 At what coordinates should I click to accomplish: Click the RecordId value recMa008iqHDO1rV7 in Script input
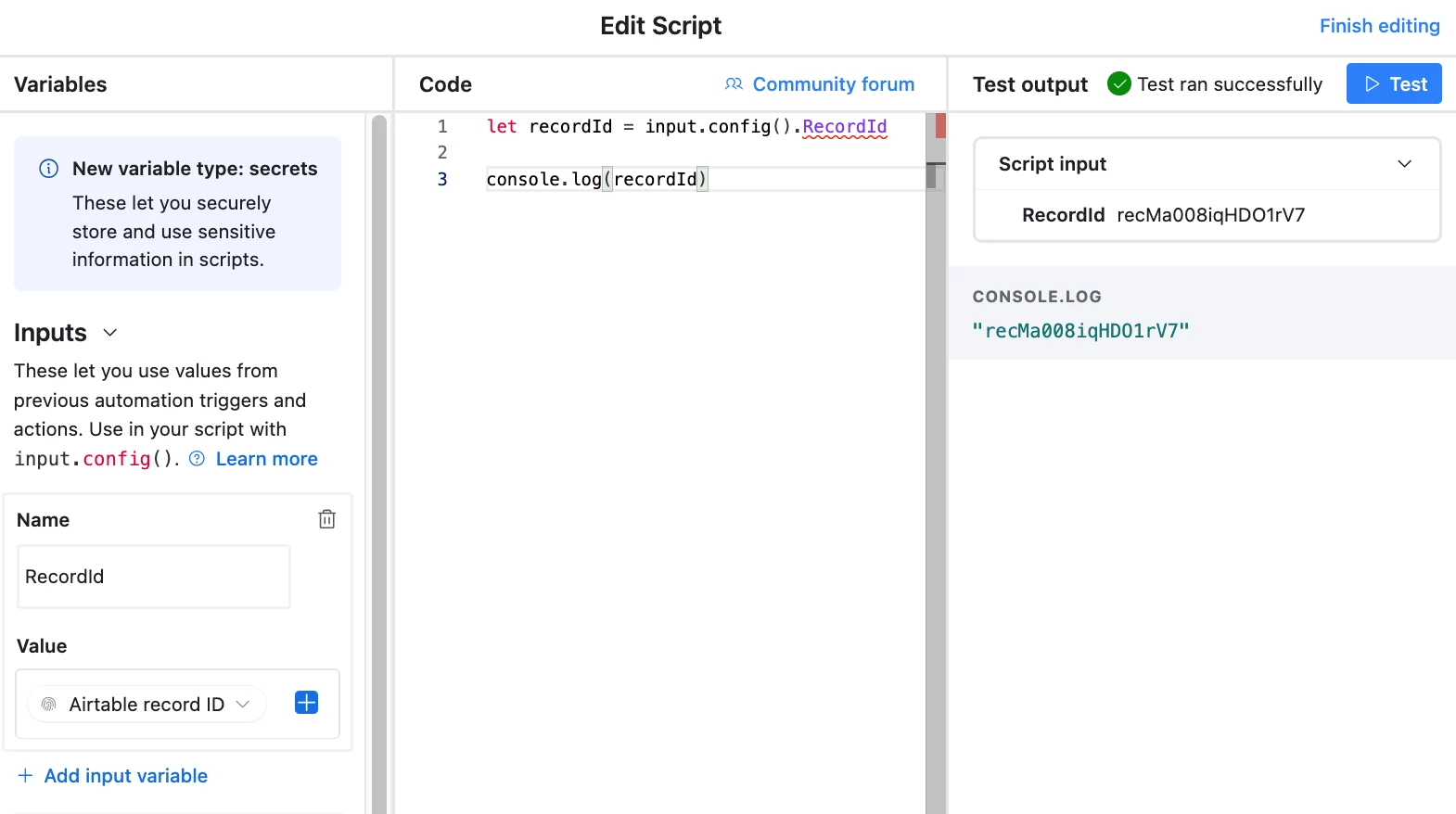tap(1210, 215)
